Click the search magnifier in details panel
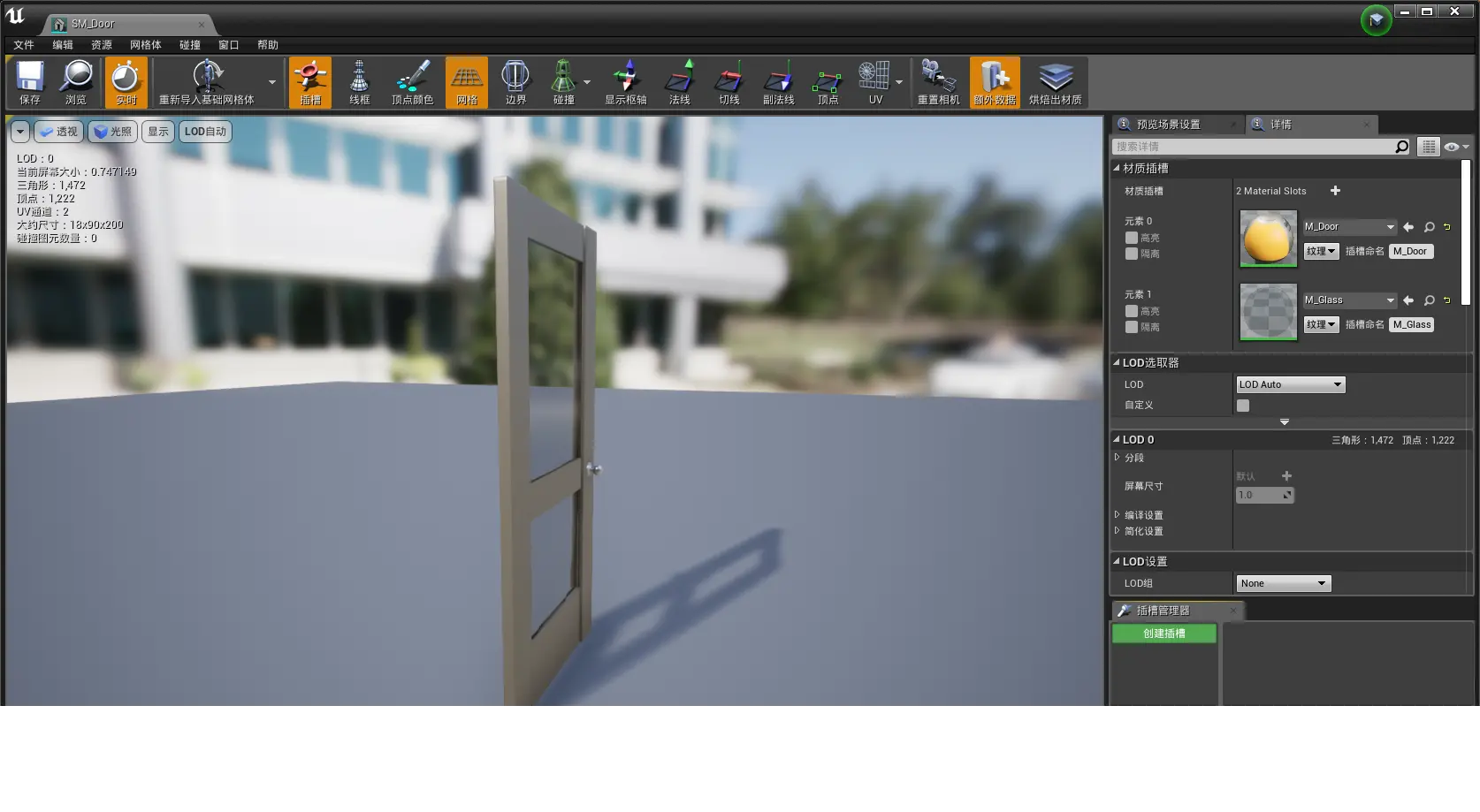 tap(1401, 147)
